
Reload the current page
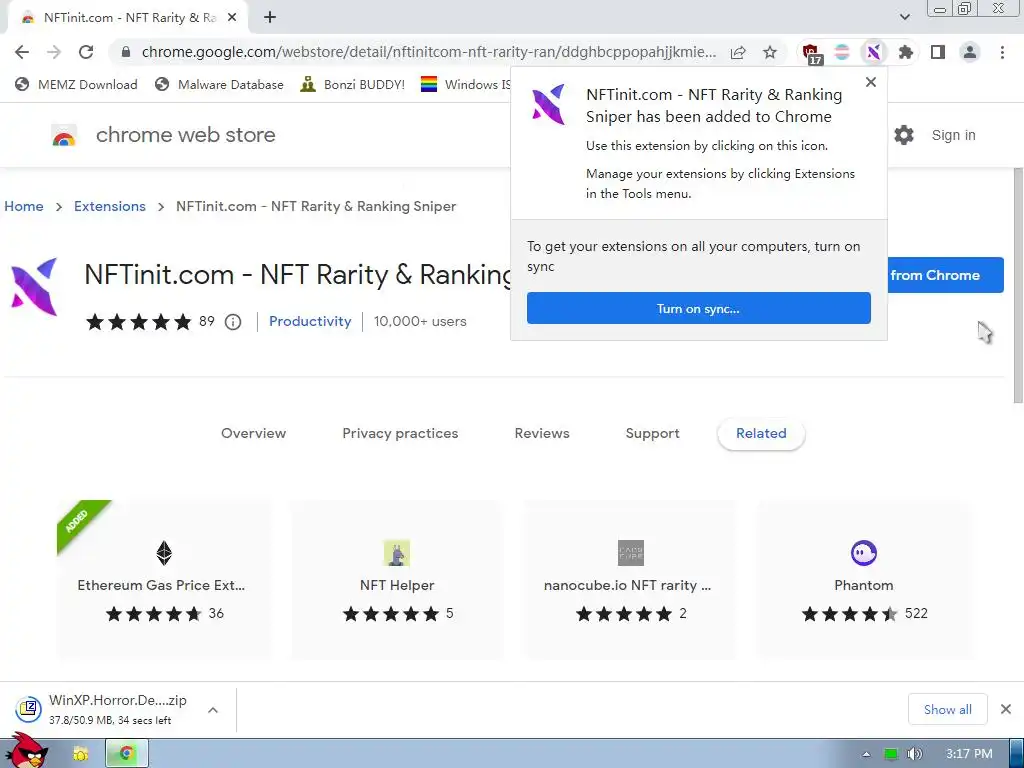click(x=86, y=52)
